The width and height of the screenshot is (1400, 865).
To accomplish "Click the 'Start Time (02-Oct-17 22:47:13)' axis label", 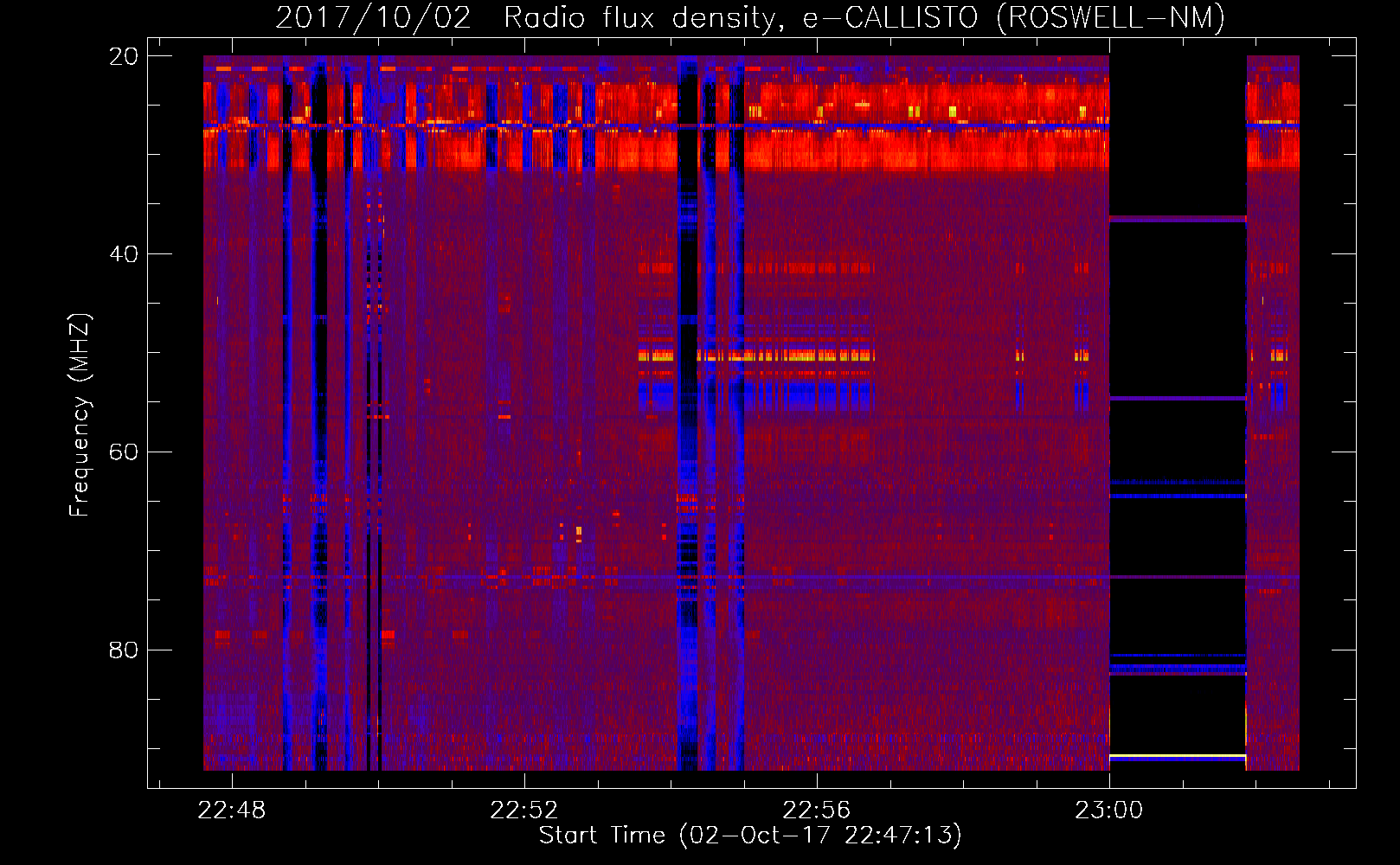I will click(750, 836).
